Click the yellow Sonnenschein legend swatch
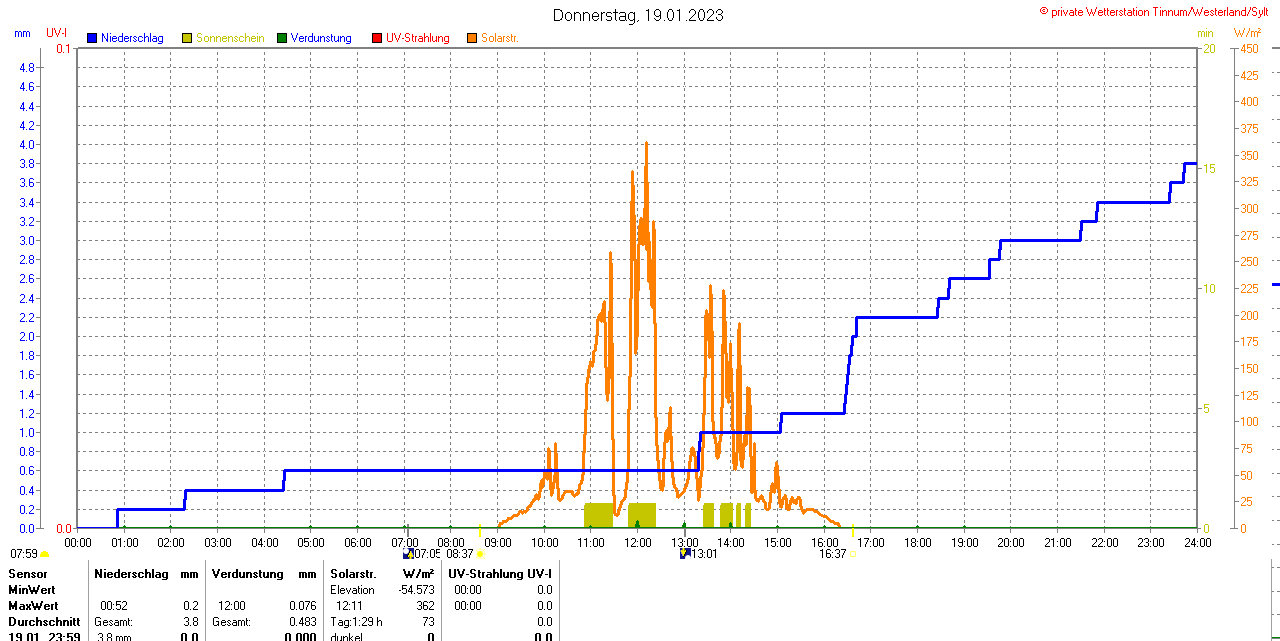This screenshot has width=1280, height=641. (x=187, y=38)
